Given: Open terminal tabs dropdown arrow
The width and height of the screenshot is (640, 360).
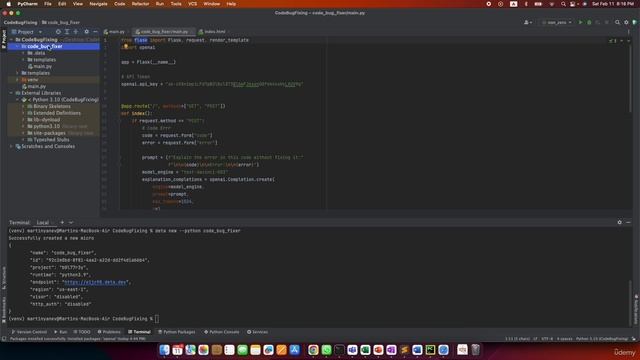Looking at the screenshot, I should point(71,222).
